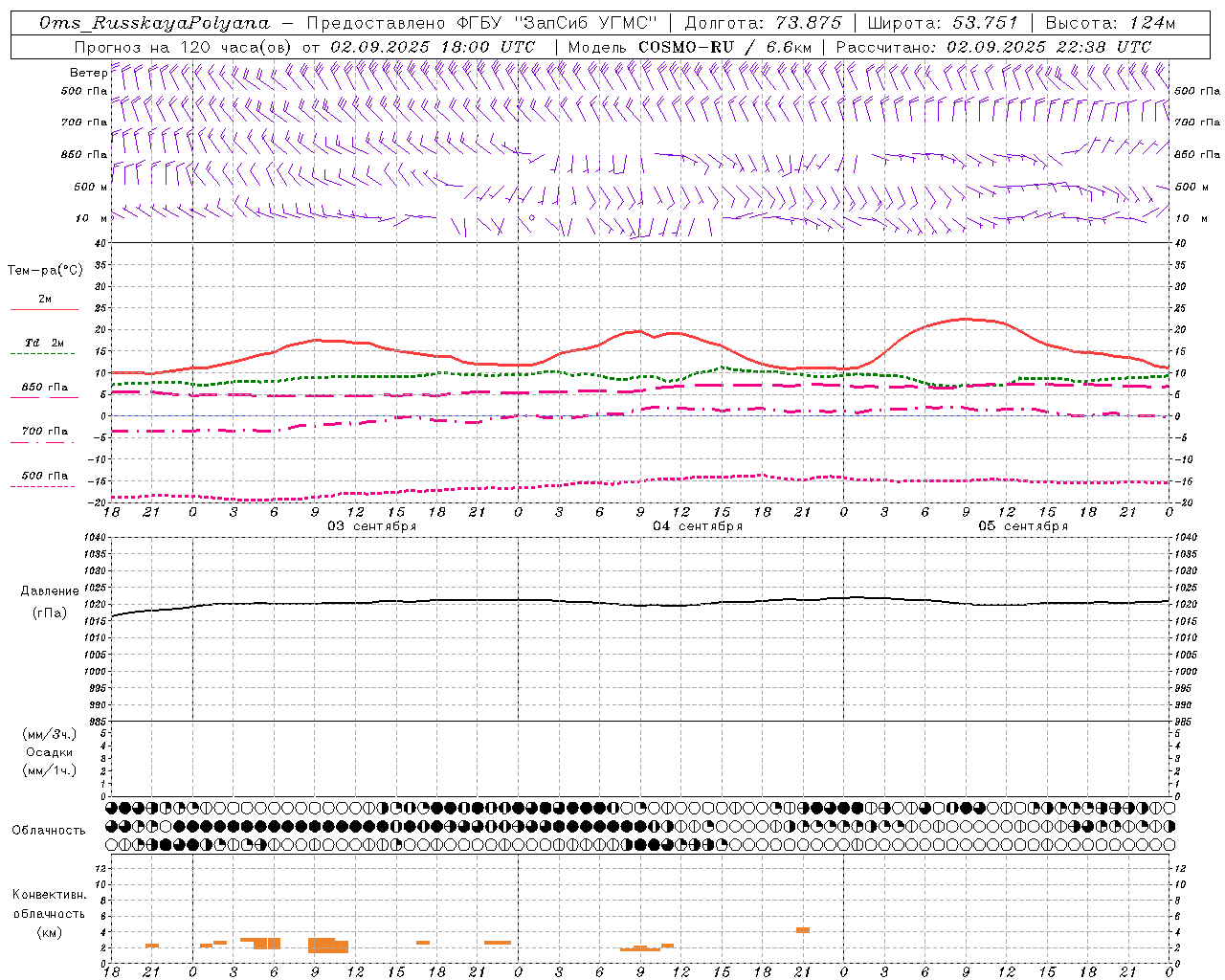Image resolution: width=1225 pixels, height=980 pixels.
Task: Click the Высота: 124м header field
Action: [x=1110, y=23]
